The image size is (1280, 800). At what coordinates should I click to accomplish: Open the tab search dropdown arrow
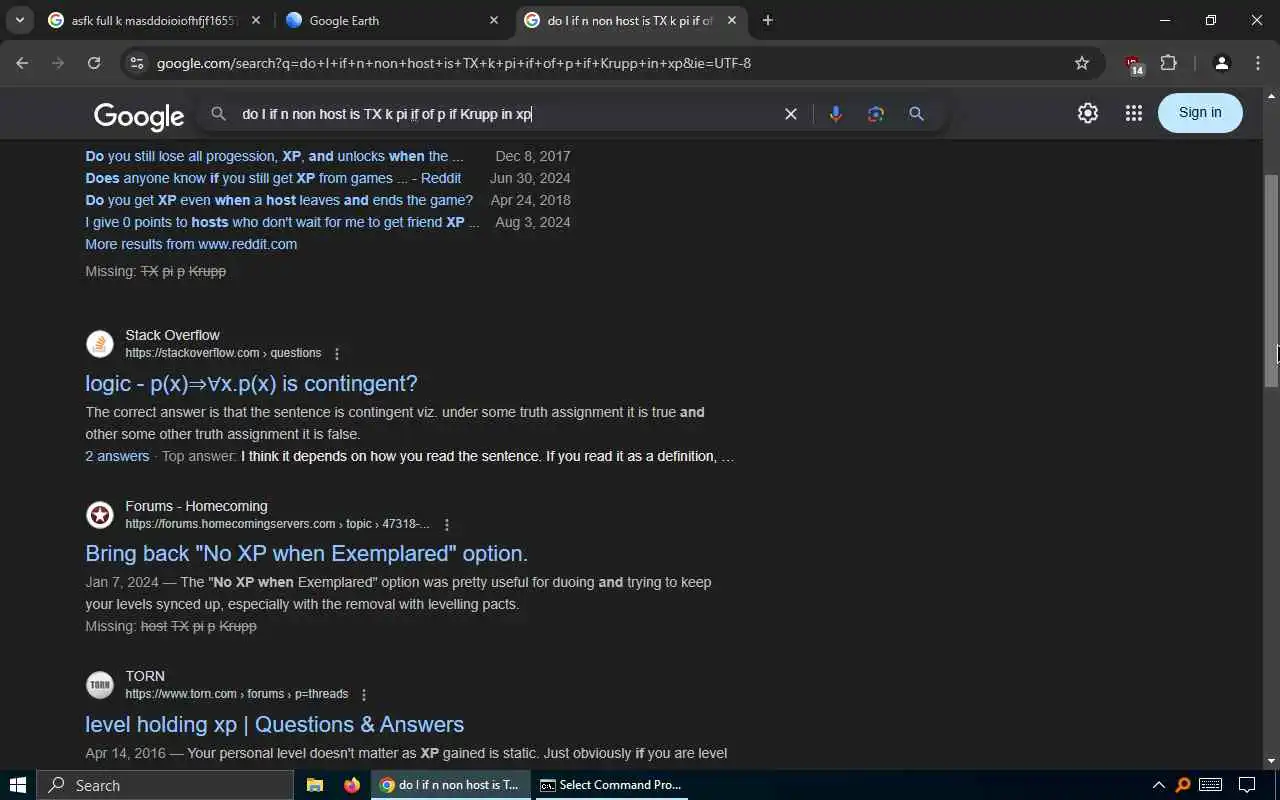(20, 20)
